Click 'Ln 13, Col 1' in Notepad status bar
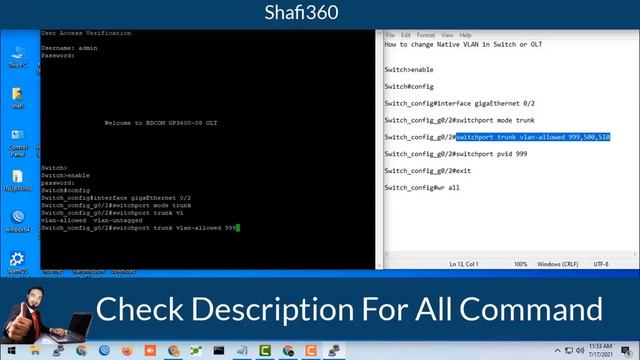 tap(464, 264)
